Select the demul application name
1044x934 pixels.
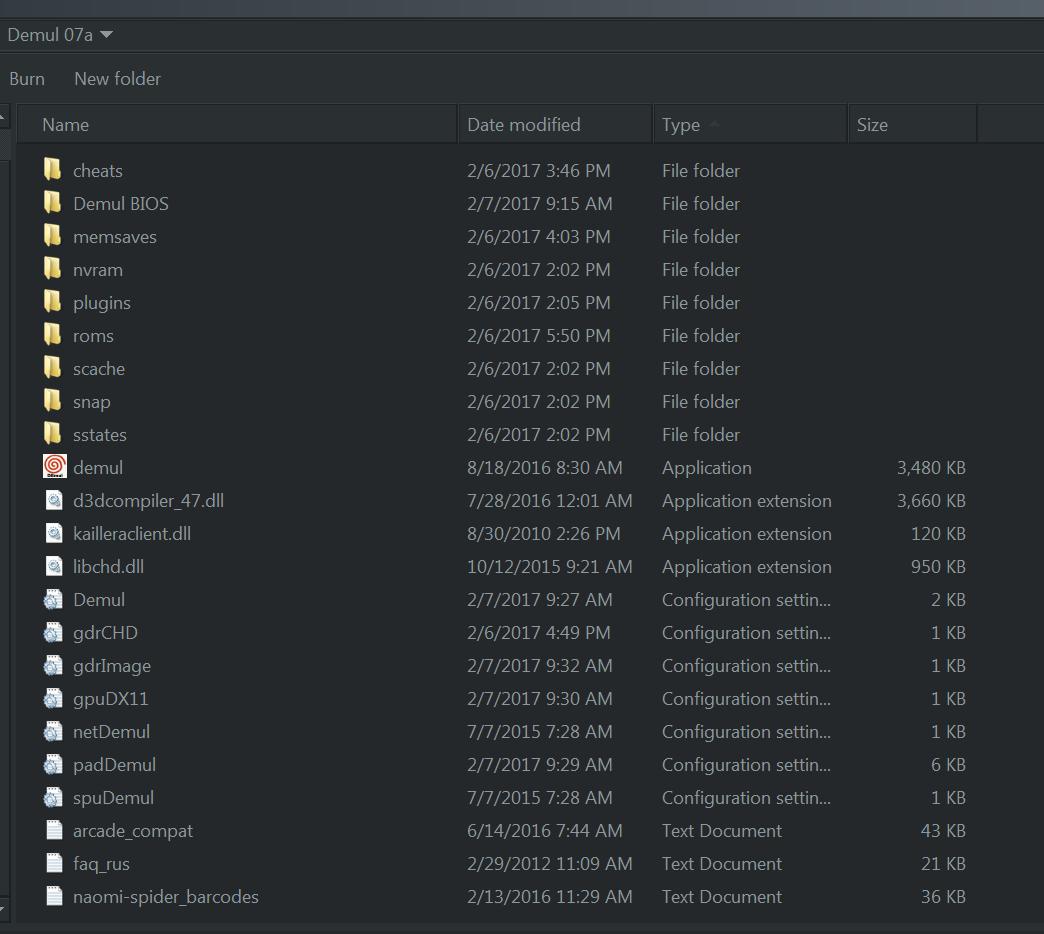[98, 467]
